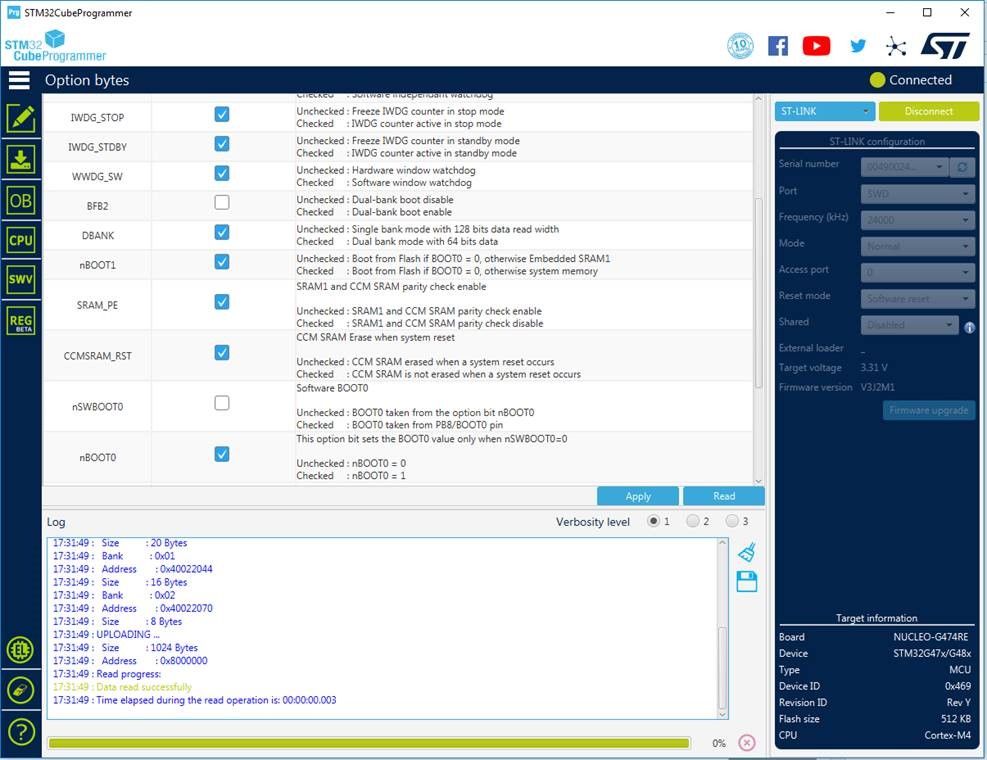Open the Twitter link icon

(x=857, y=46)
